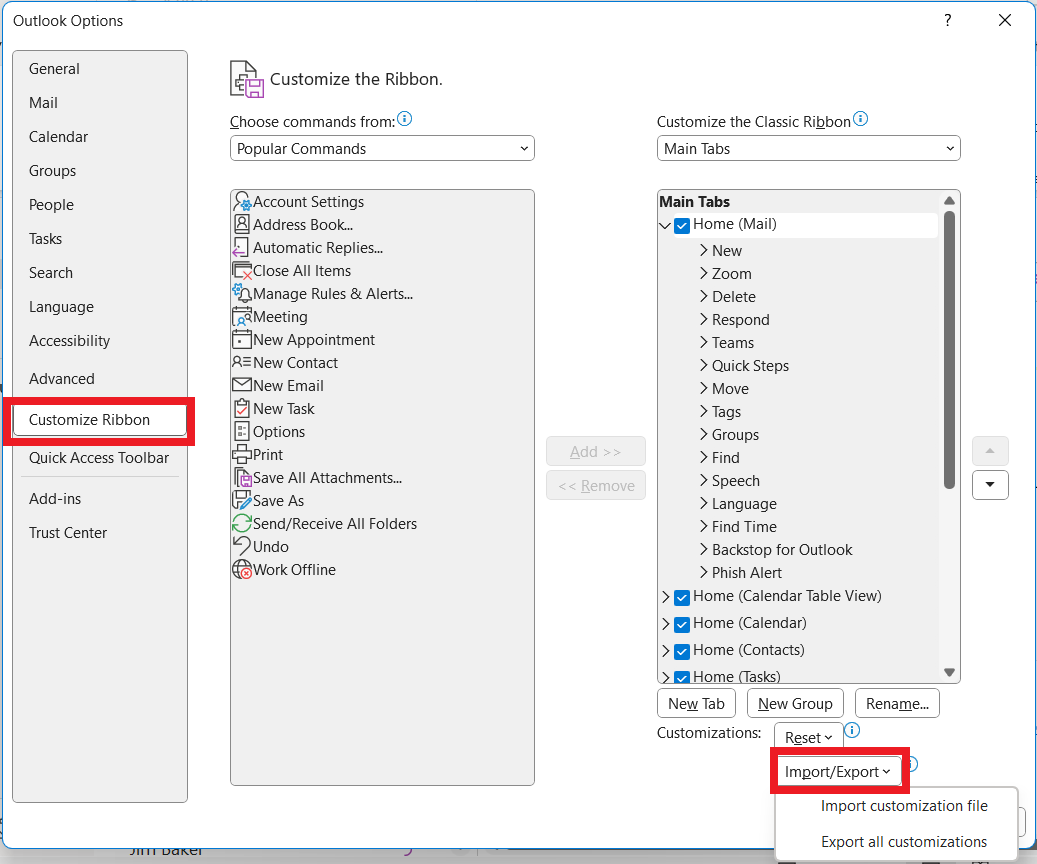Click the Rename... button
Image resolution: width=1037 pixels, height=864 pixels.
[x=897, y=703]
